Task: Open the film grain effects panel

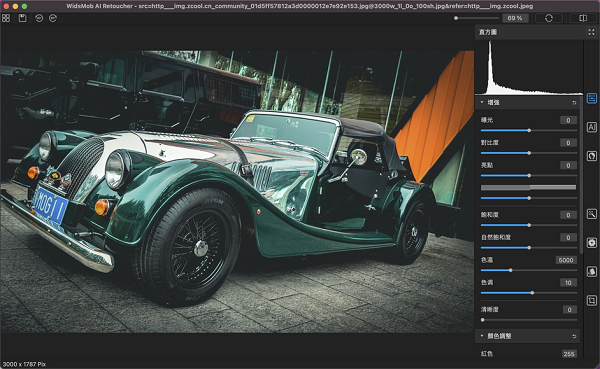Action: coord(592,243)
